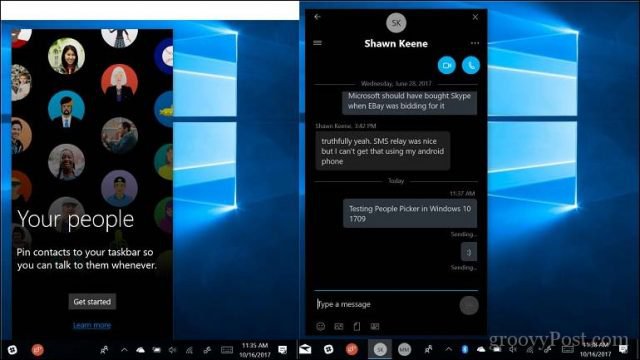Click the battery icon in the left taskbar
The width and height of the screenshot is (640, 360).
(x=157, y=350)
